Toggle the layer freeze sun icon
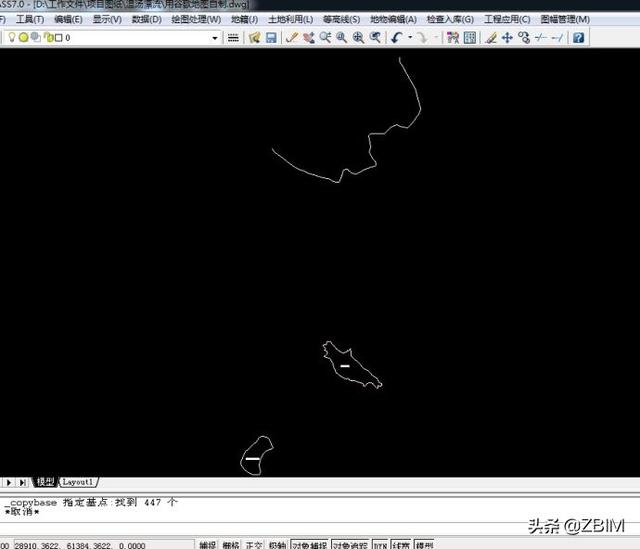 [x=24, y=38]
